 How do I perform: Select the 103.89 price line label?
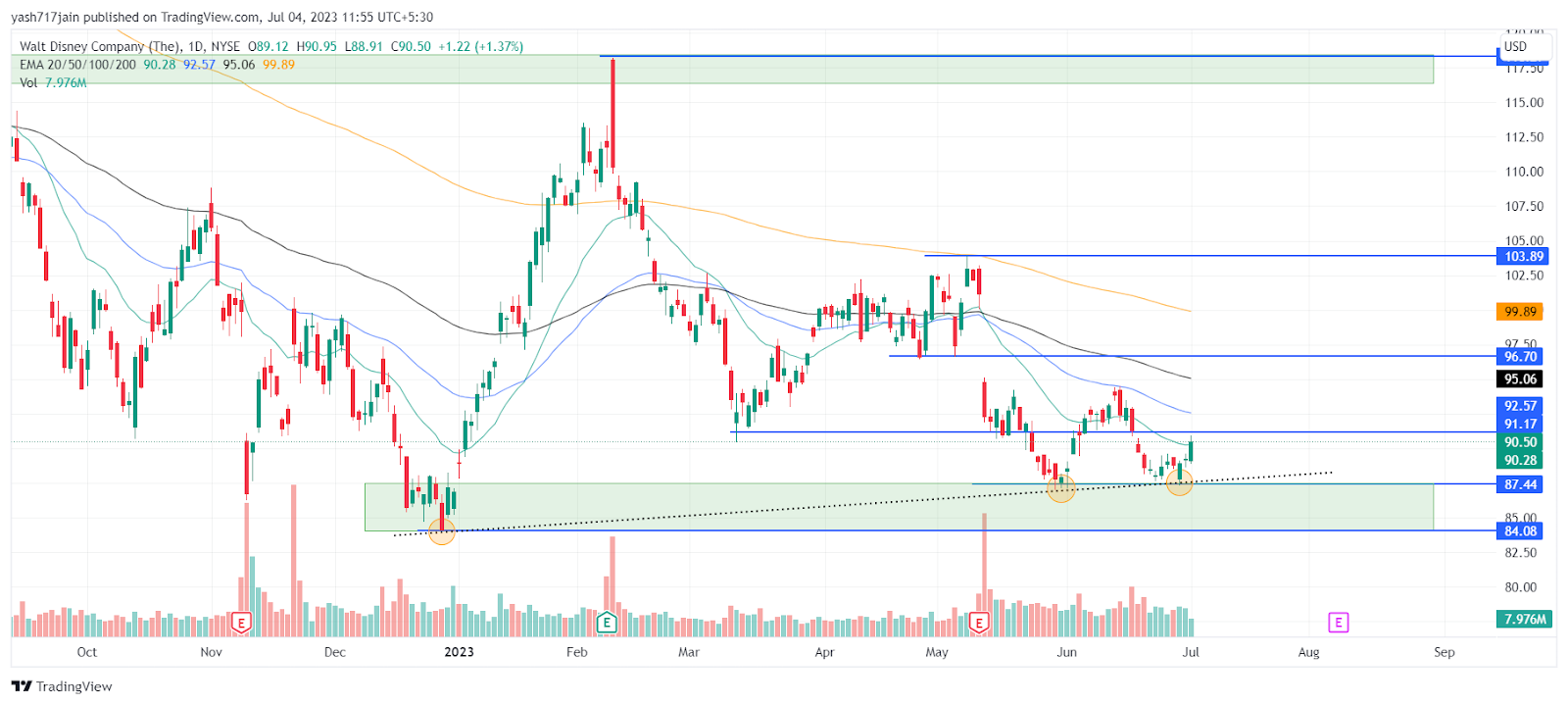coord(1524,256)
